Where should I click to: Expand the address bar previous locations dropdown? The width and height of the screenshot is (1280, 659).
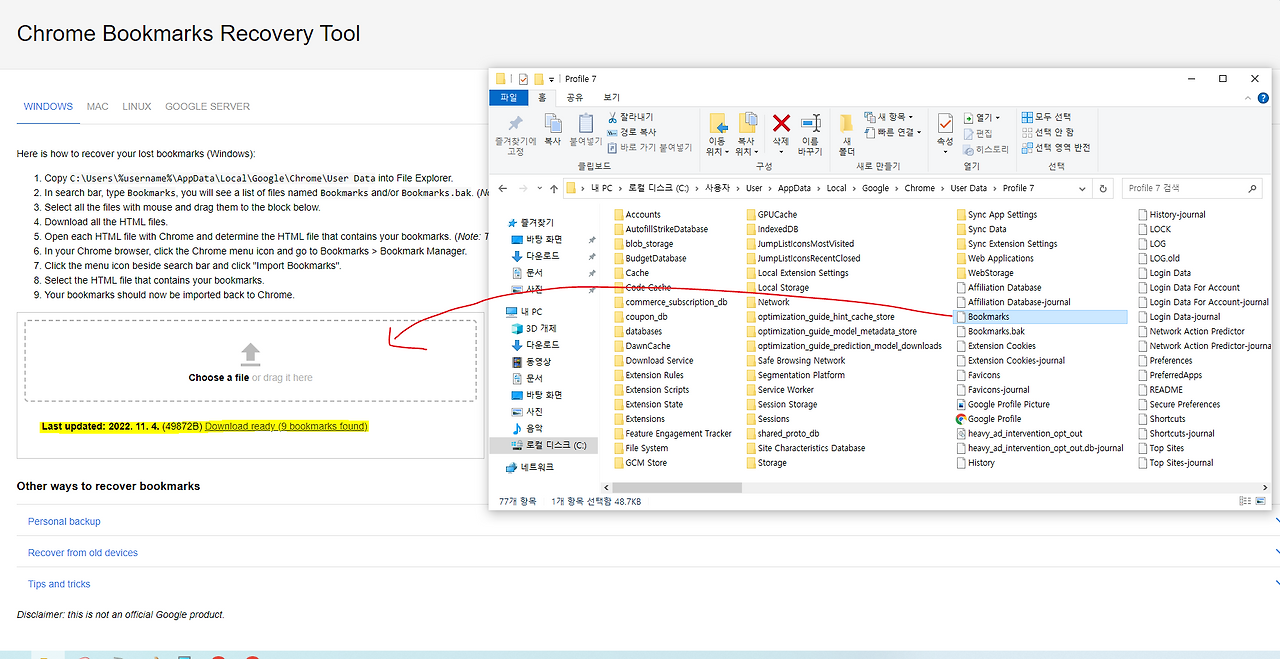pos(1082,188)
